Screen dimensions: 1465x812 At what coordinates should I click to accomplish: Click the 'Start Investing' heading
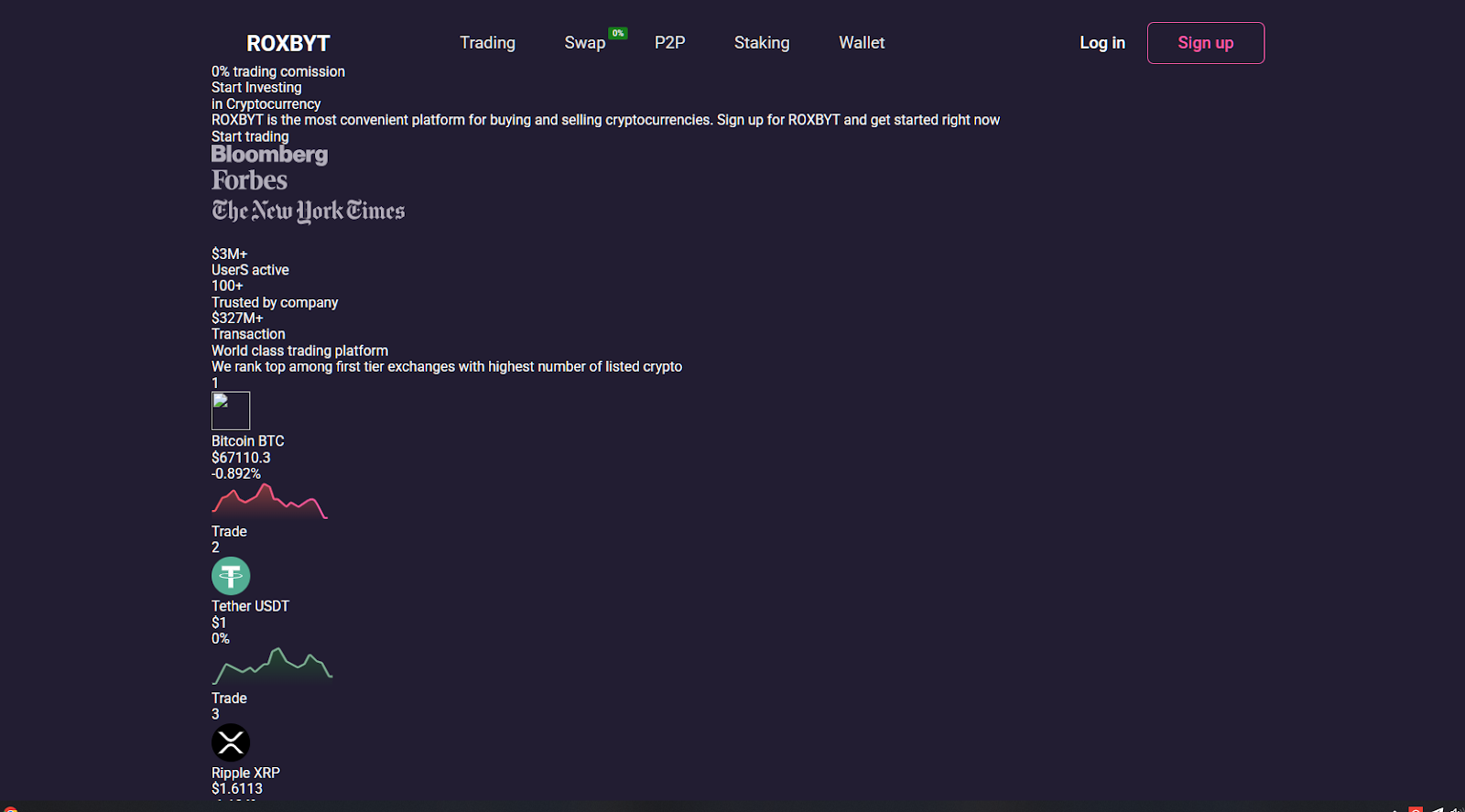pos(256,88)
